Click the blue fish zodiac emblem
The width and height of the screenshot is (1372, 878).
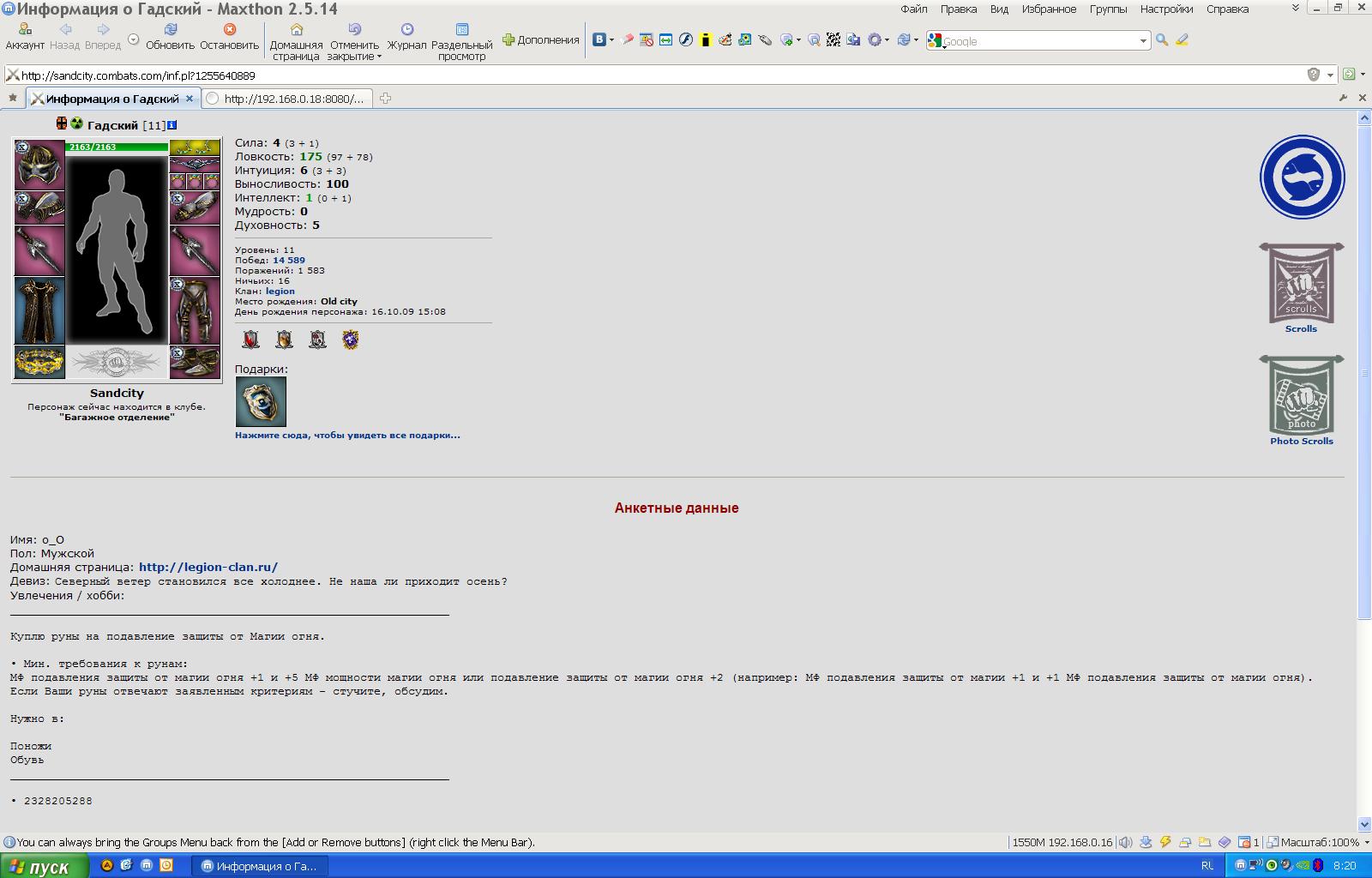coord(1302,177)
